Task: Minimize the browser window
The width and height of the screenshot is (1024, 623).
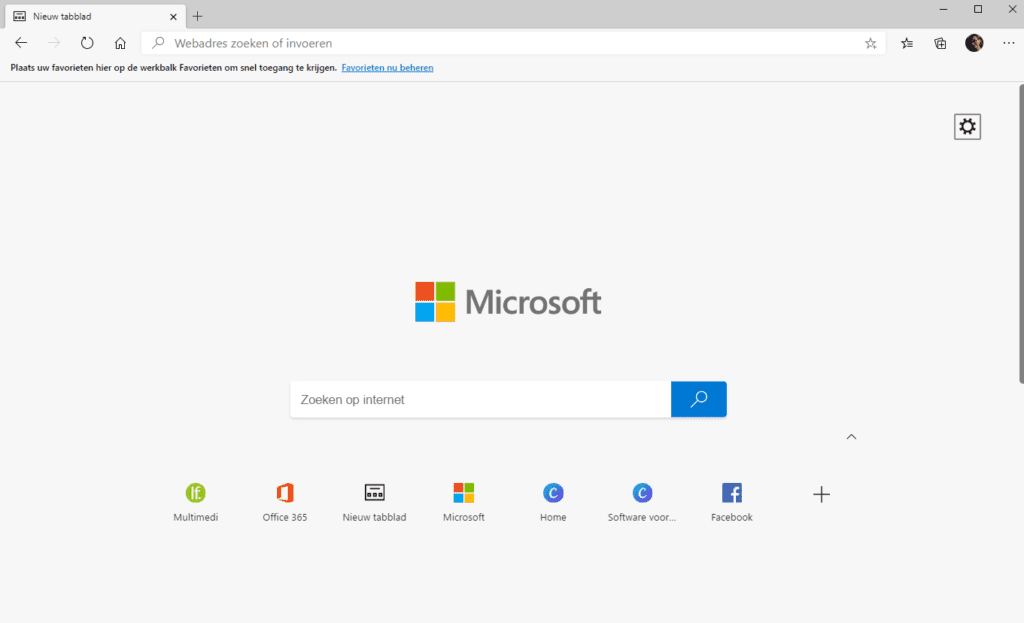Action: [x=943, y=9]
